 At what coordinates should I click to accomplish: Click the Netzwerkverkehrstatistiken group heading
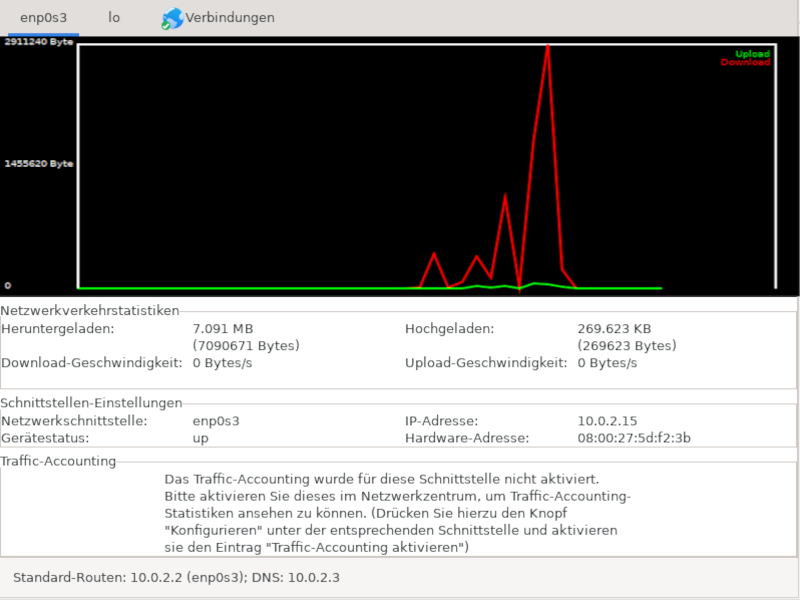tap(90, 310)
